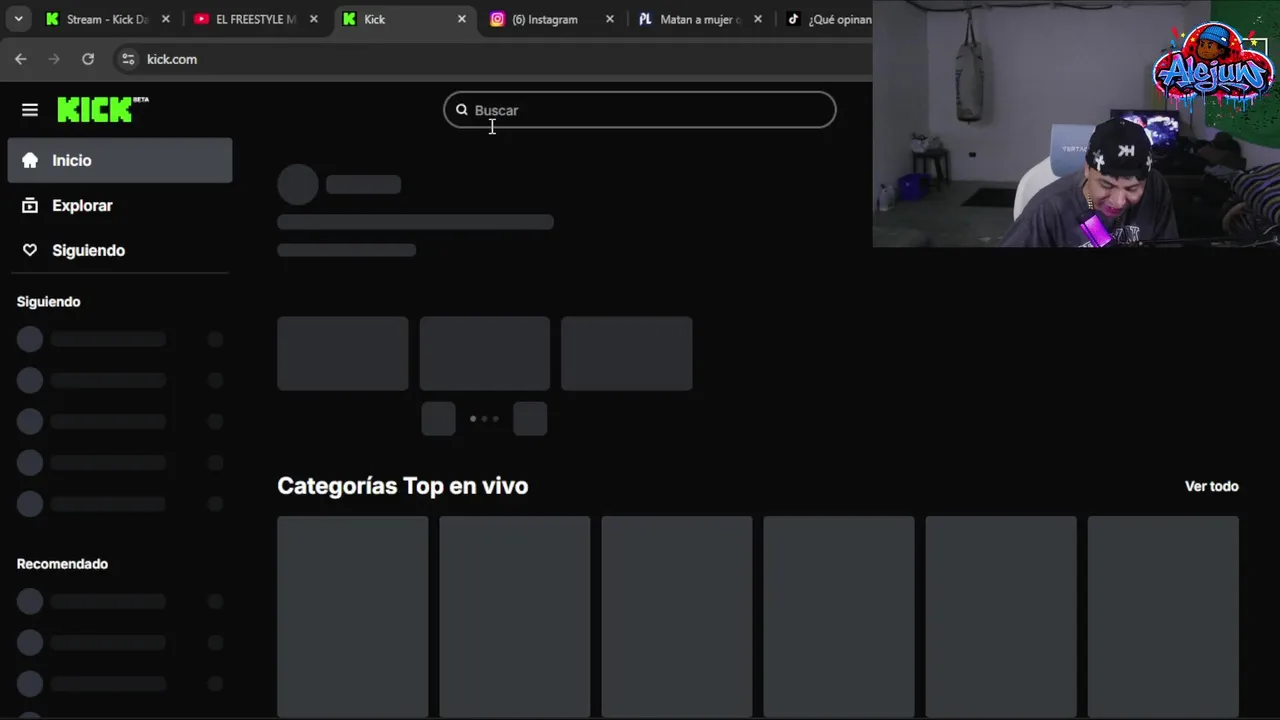Viewport: 1280px width, 720px height.
Task: Click the Explorar icon
Action: tap(30, 205)
